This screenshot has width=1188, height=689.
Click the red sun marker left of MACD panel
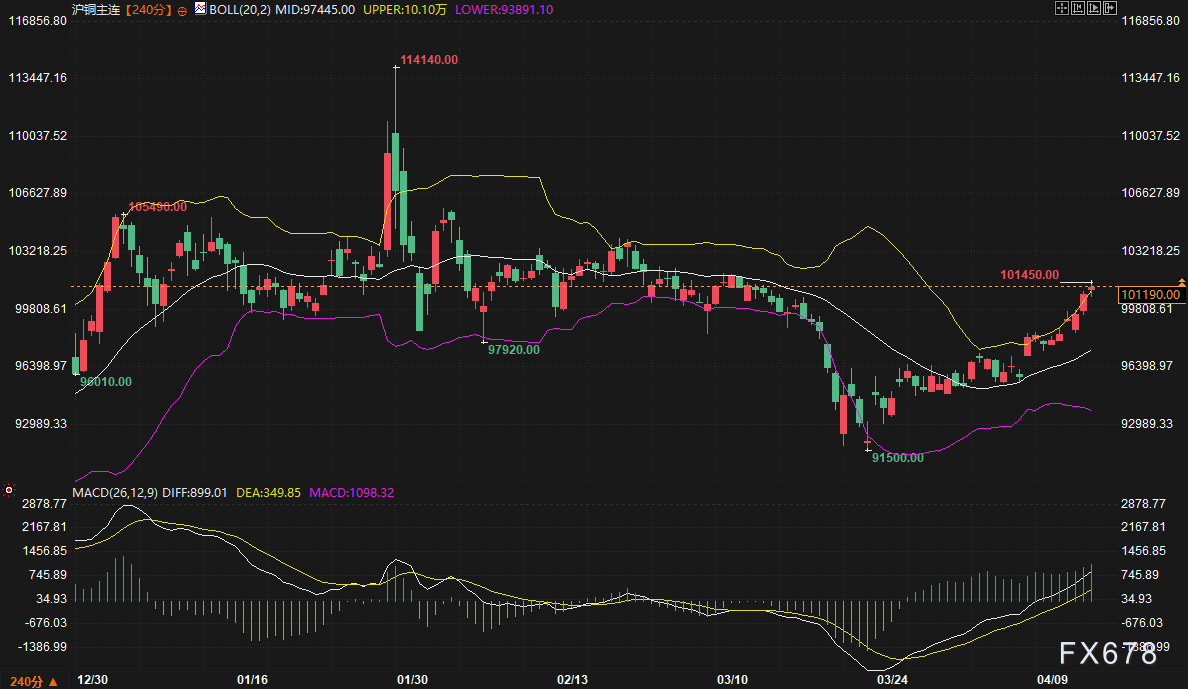9,490
